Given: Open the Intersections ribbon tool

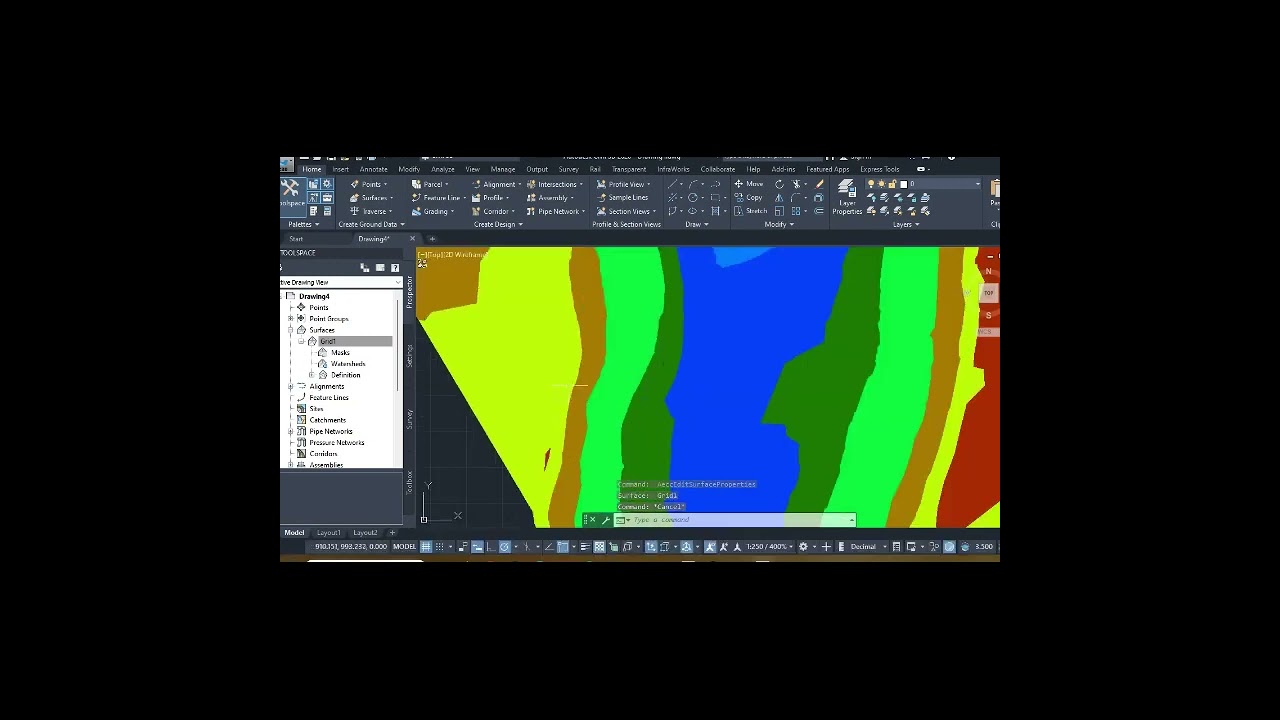Looking at the screenshot, I should point(555,184).
